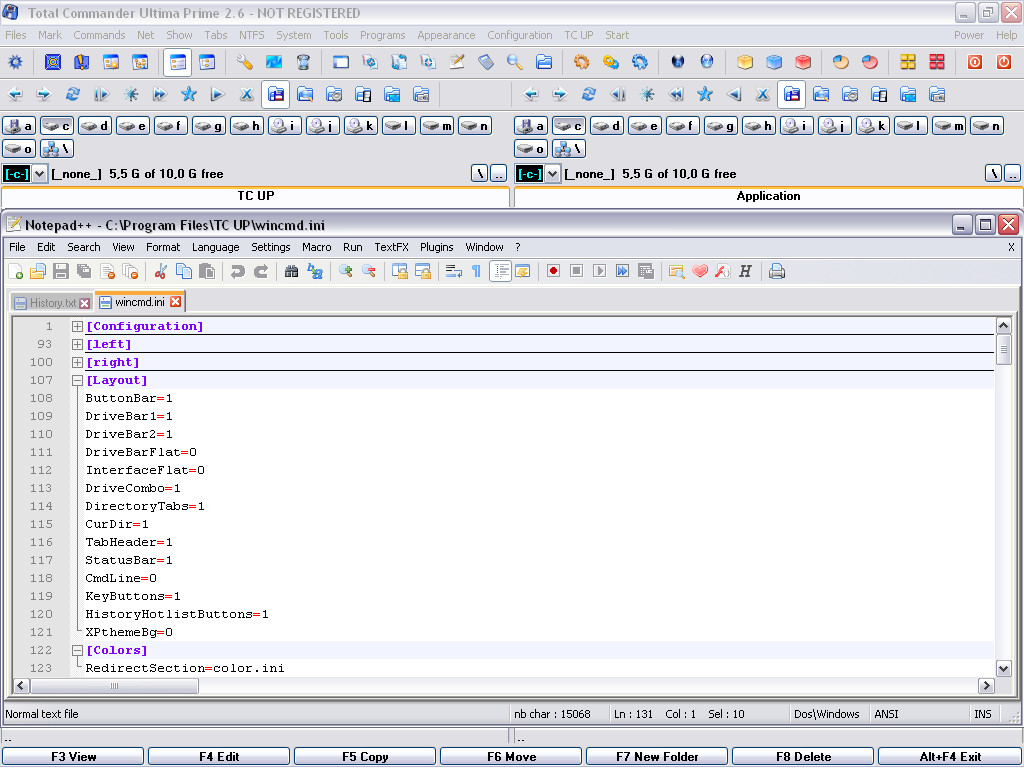Toggle the second synchronized scrolling lock icon
Viewport: 1024px width, 768px height.
[423, 271]
